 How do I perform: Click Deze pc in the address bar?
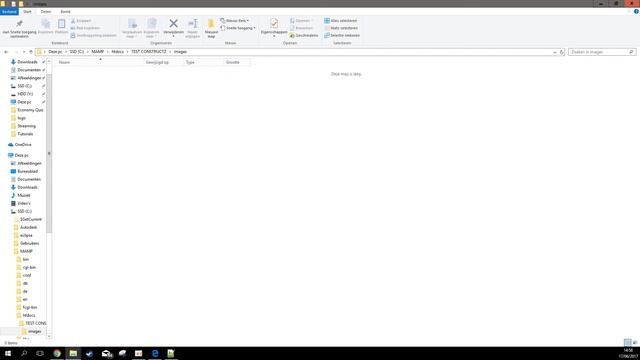click(x=55, y=52)
